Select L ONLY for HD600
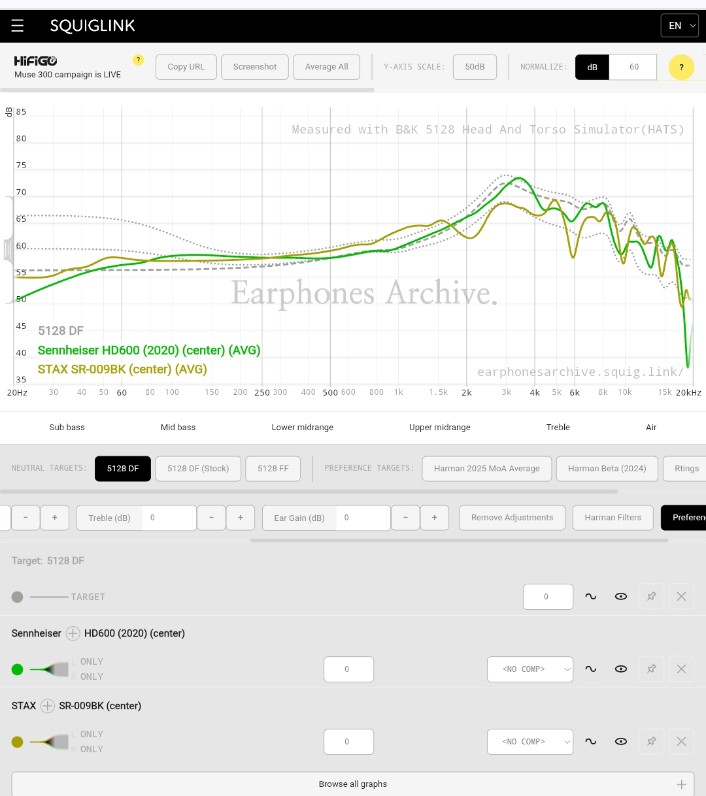 [87, 662]
